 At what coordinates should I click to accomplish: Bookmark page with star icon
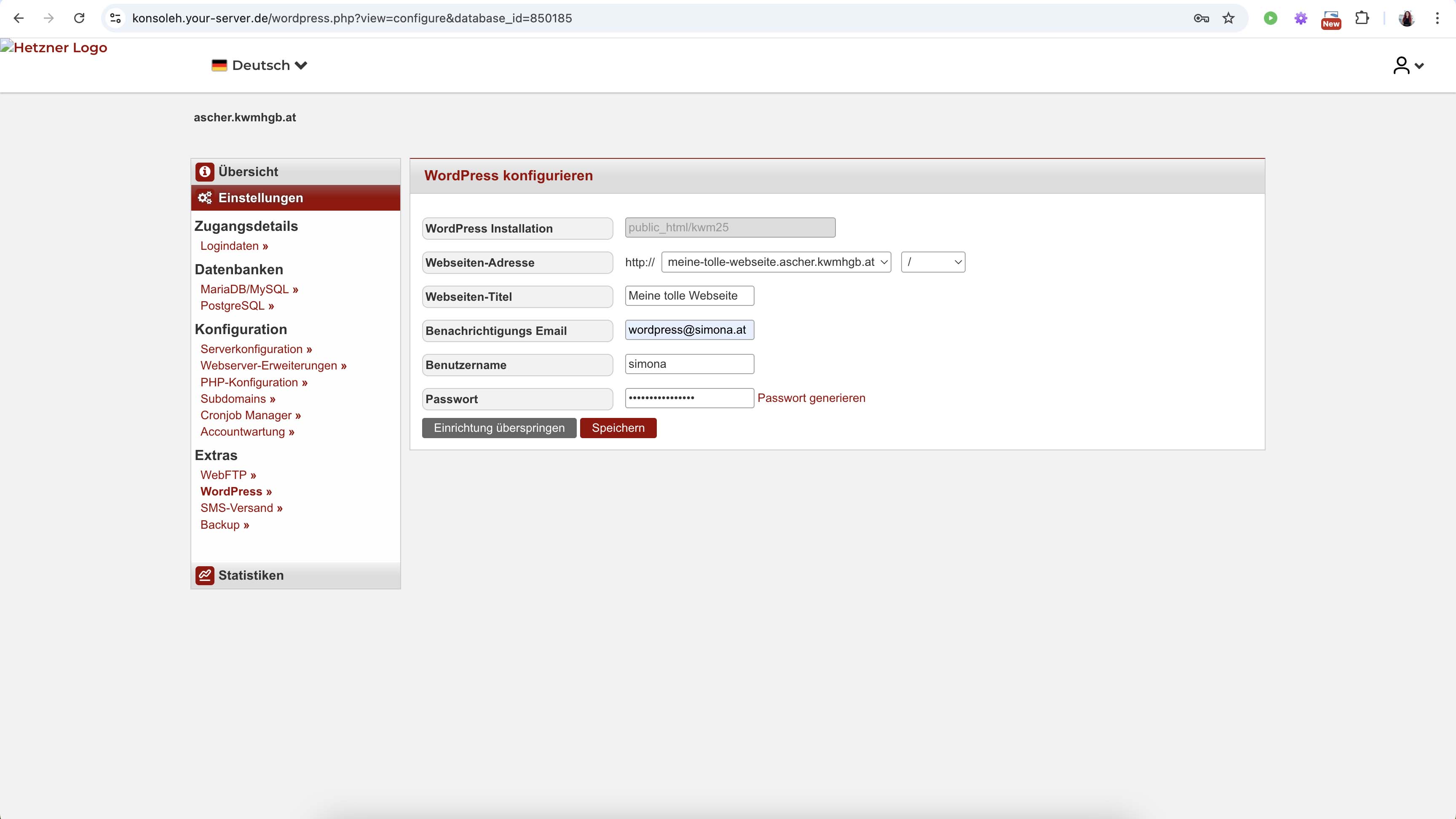point(1228,18)
